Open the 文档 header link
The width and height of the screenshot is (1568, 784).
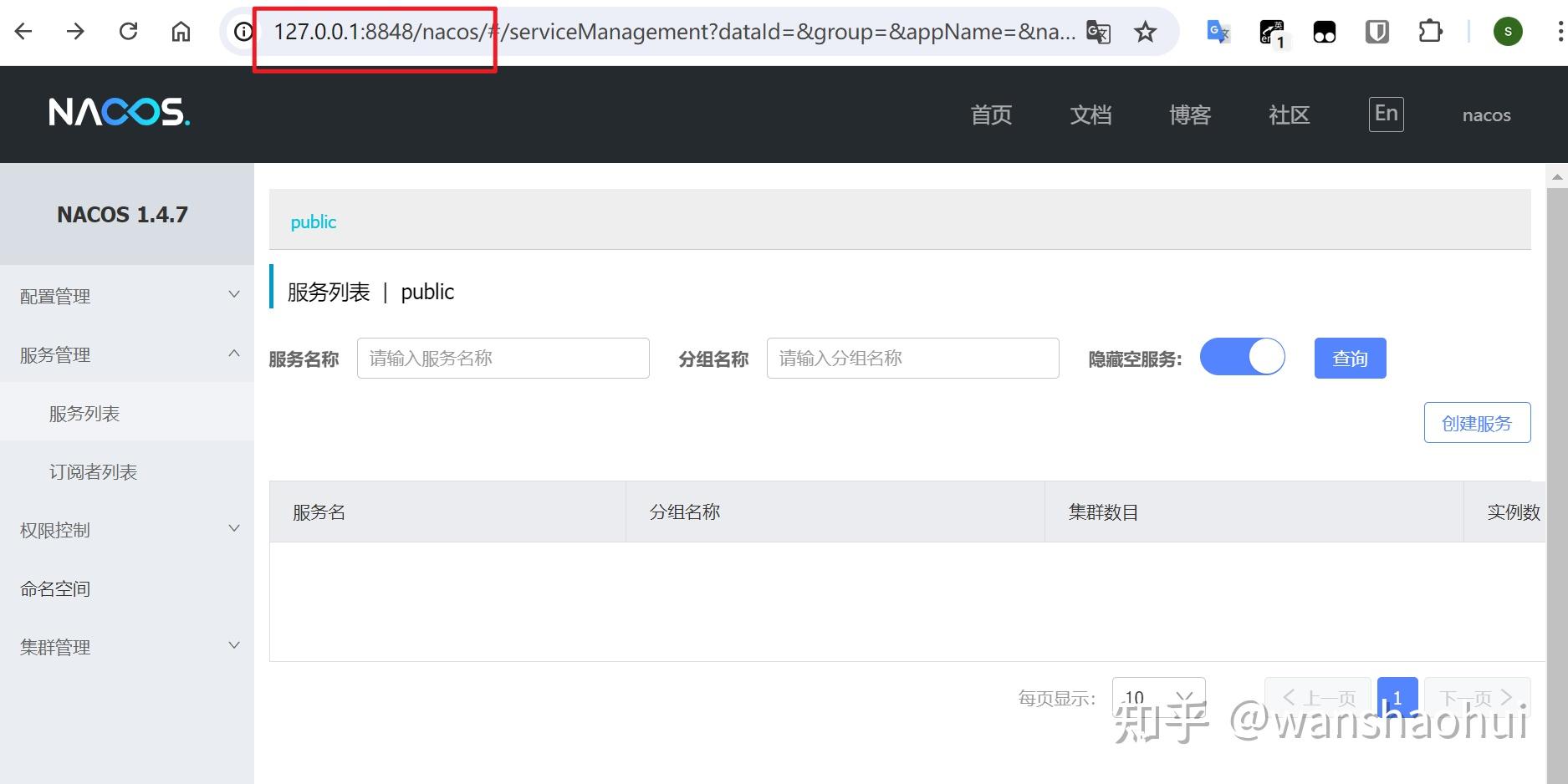tap(1090, 115)
